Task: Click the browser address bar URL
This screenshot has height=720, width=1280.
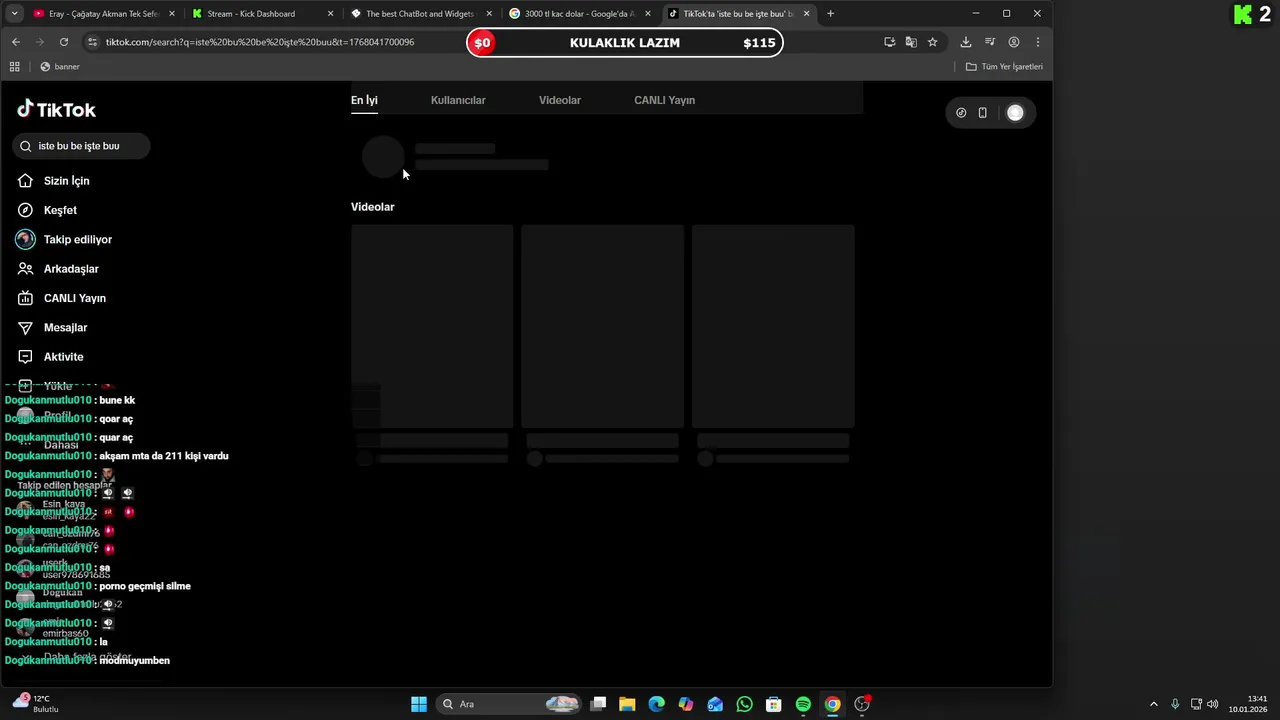Action: click(260, 42)
